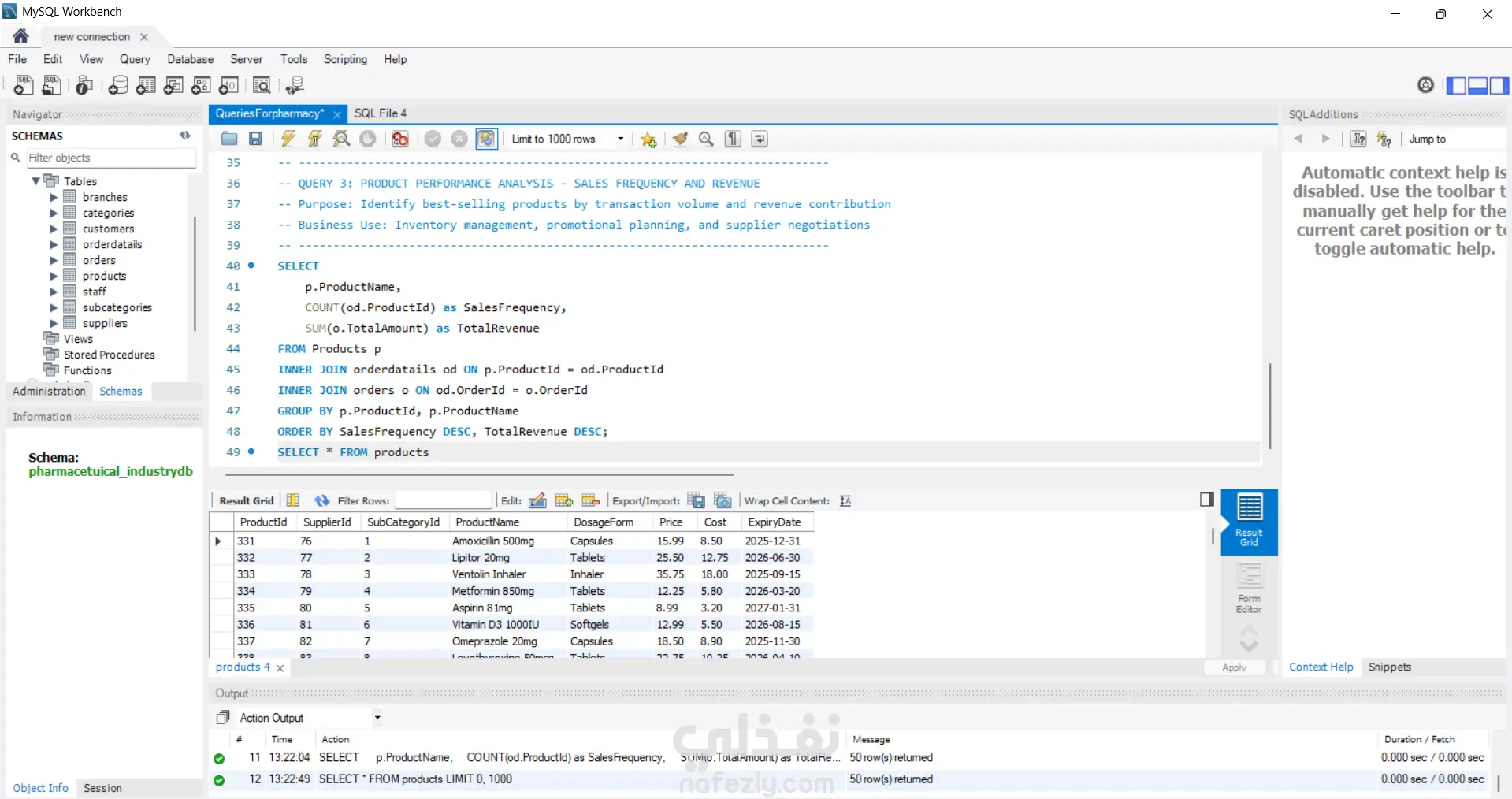Screen dimensions: 1512x799
Task: Expand the staff table node
Action: click(x=54, y=292)
